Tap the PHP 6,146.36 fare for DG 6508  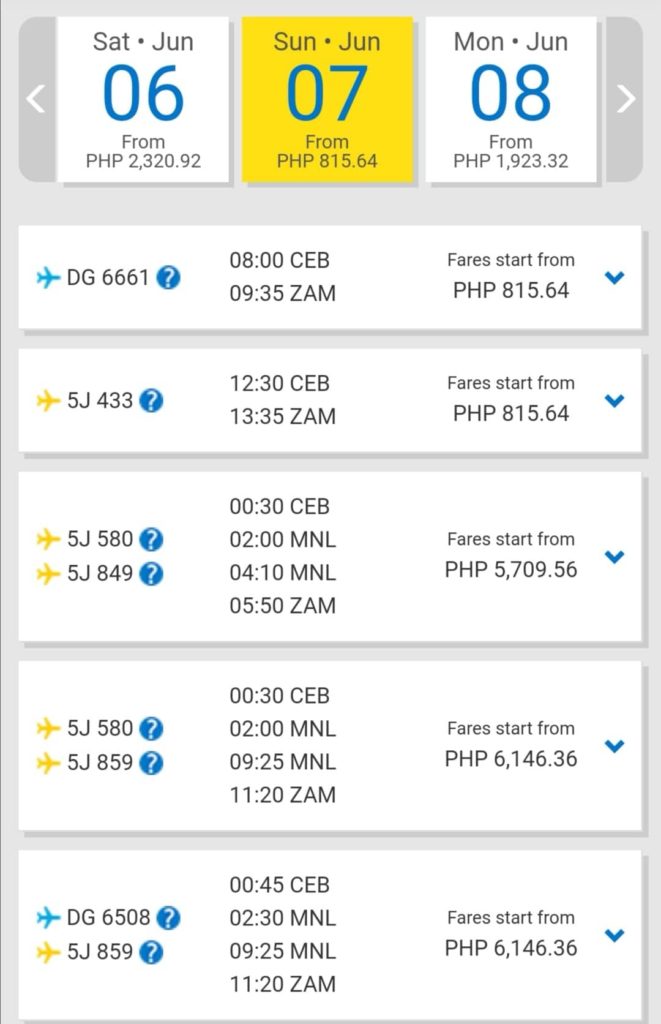[x=511, y=948]
